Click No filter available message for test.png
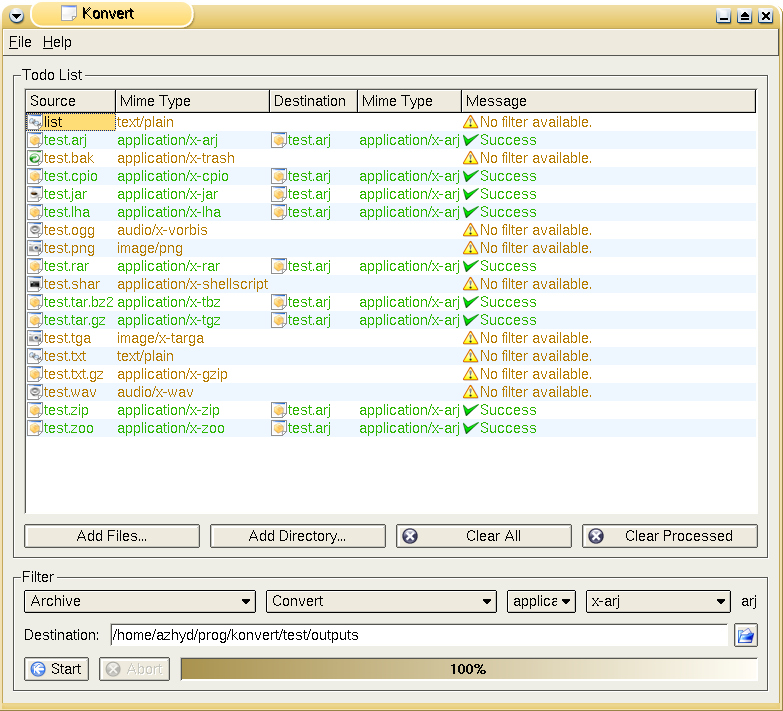Viewport: 783px width, 711px height. [536, 248]
